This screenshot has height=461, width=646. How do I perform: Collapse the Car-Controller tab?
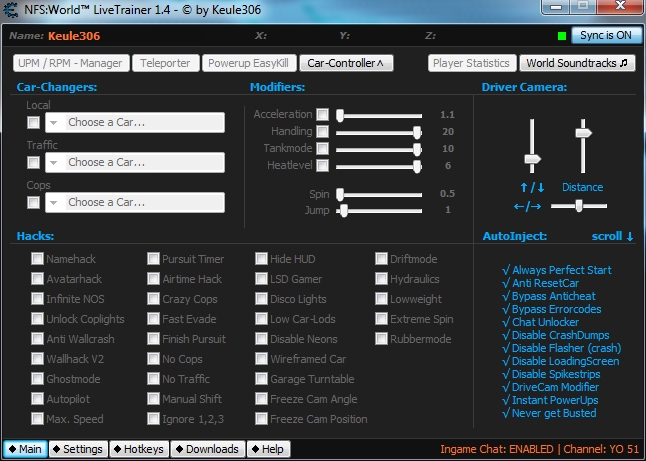(x=346, y=63)
